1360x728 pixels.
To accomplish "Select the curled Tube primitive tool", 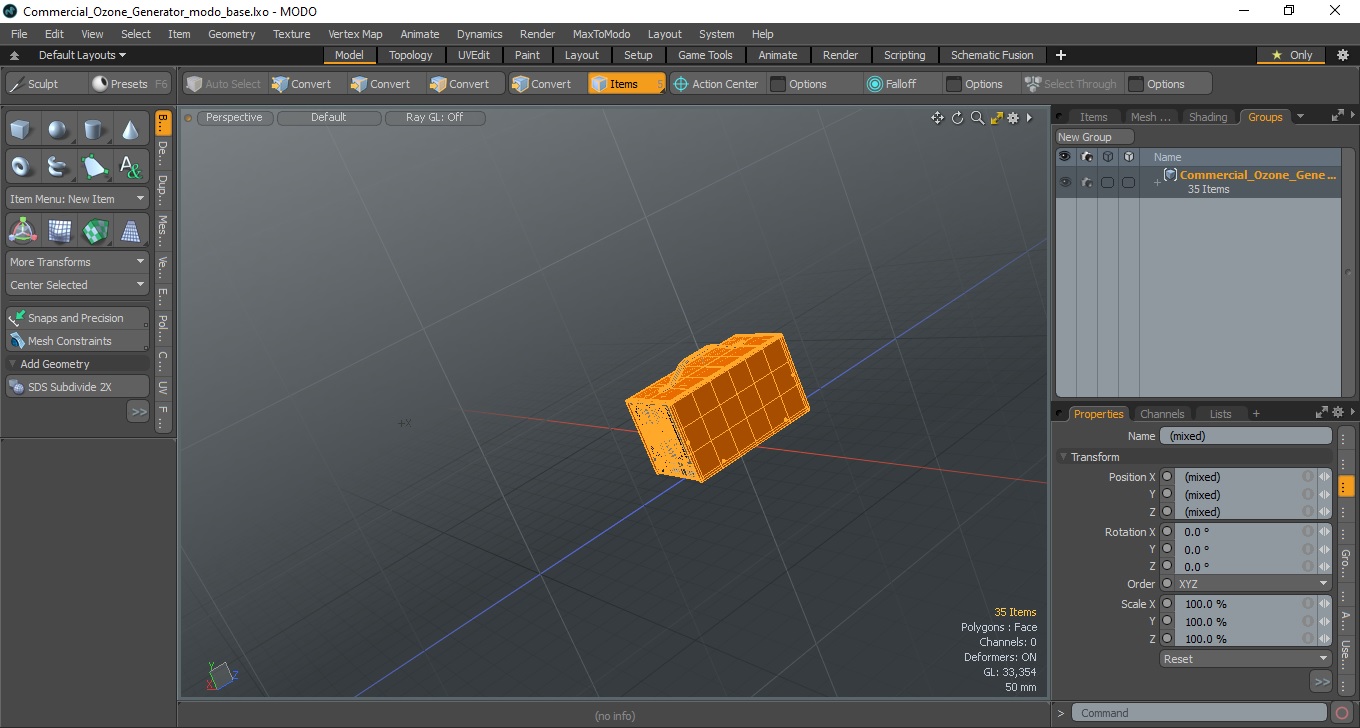I will (59, 166).
